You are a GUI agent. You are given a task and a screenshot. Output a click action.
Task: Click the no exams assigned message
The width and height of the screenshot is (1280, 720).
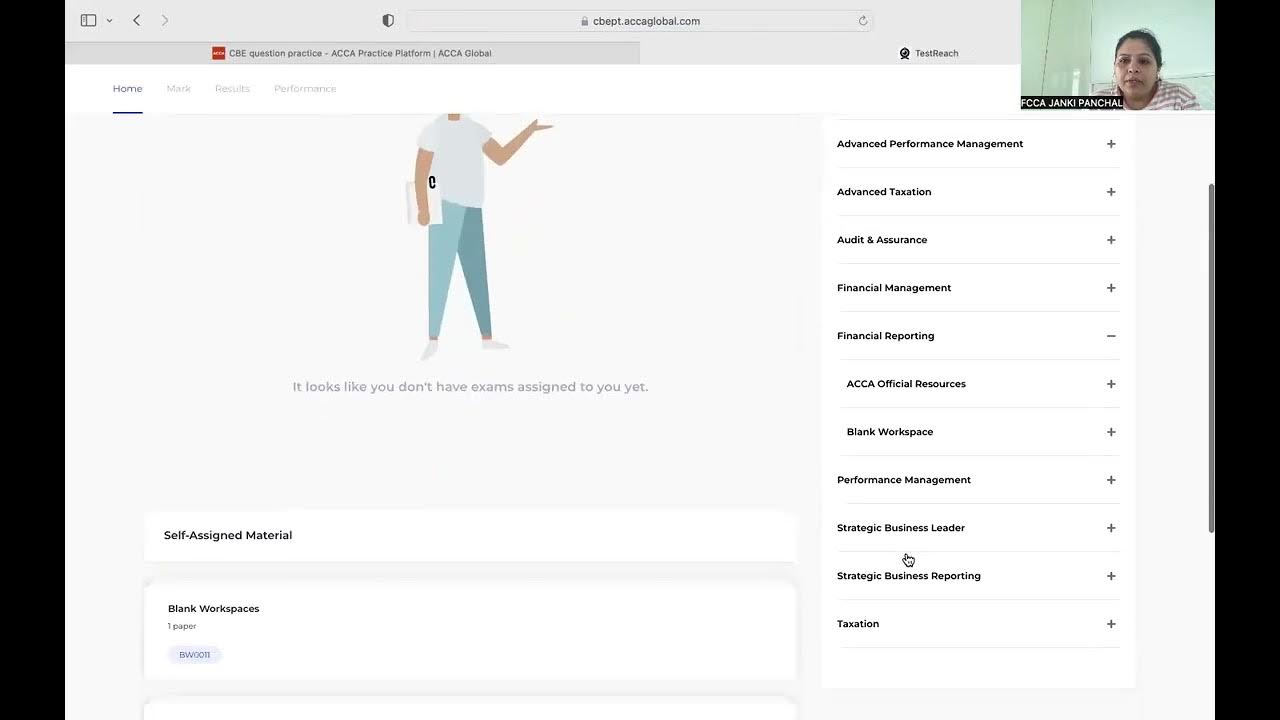[470, 387]
